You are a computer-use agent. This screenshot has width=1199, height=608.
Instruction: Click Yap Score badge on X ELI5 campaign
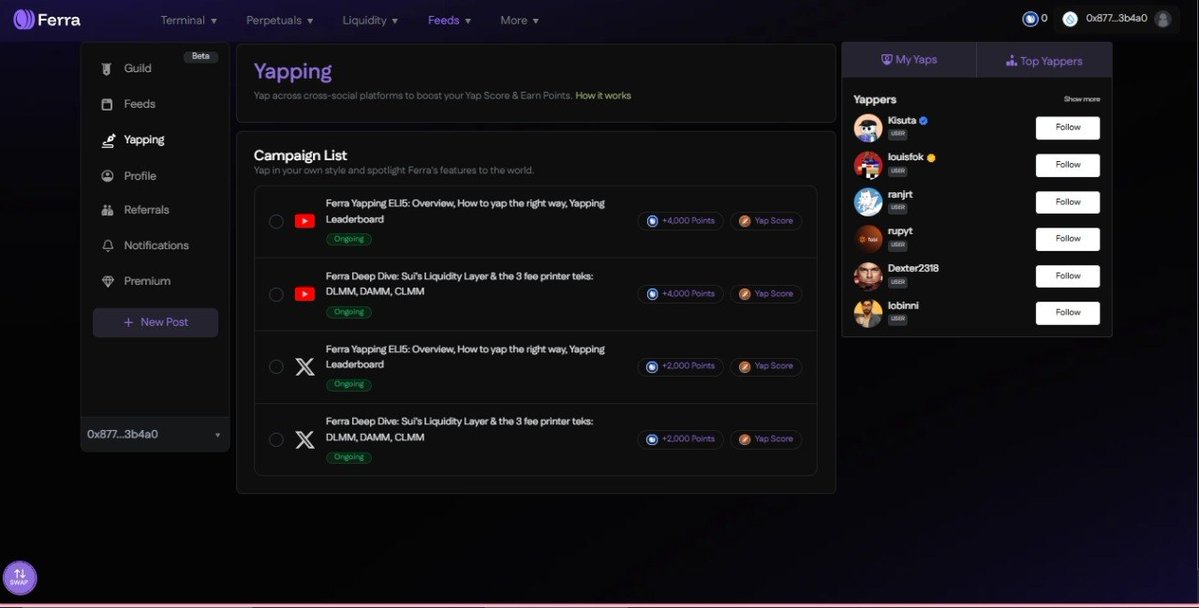click(765, 366)
